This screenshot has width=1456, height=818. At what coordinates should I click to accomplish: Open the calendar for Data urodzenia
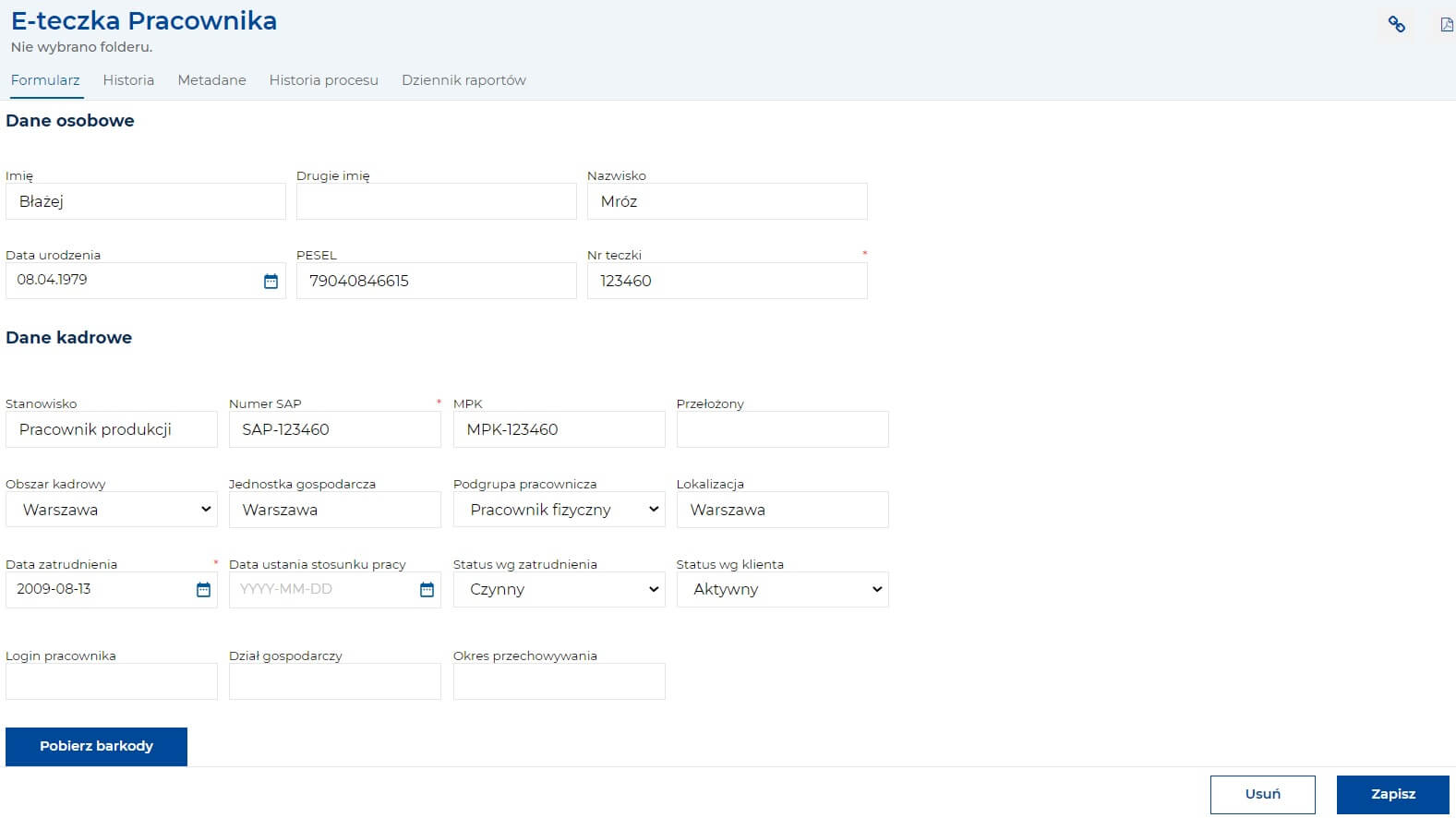point(271,282)
